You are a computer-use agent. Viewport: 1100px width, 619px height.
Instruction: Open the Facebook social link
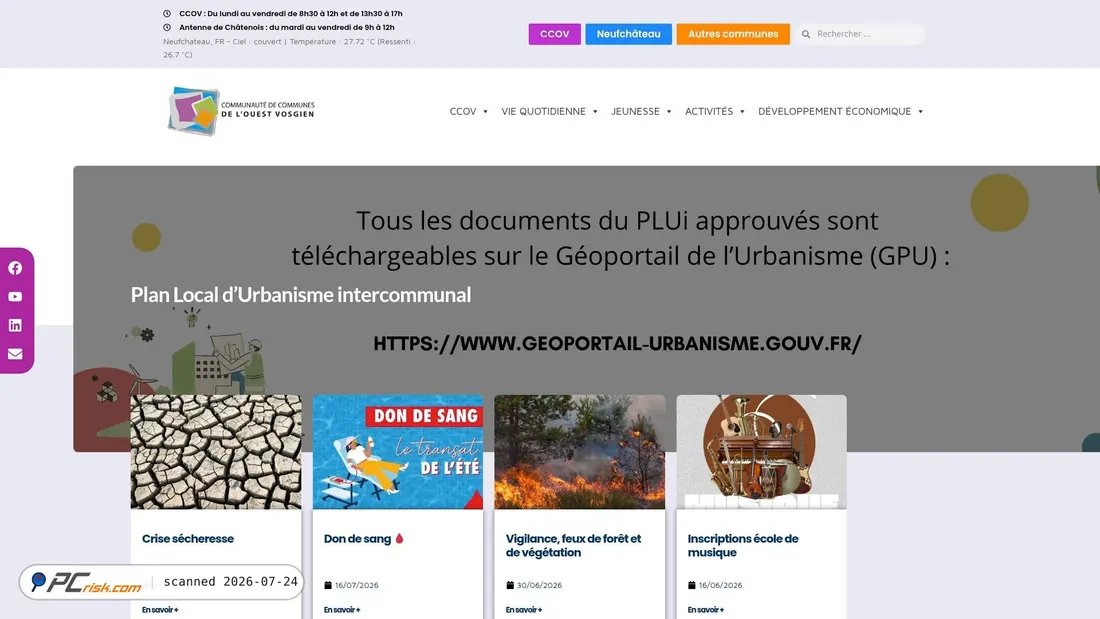coord(15,268)
